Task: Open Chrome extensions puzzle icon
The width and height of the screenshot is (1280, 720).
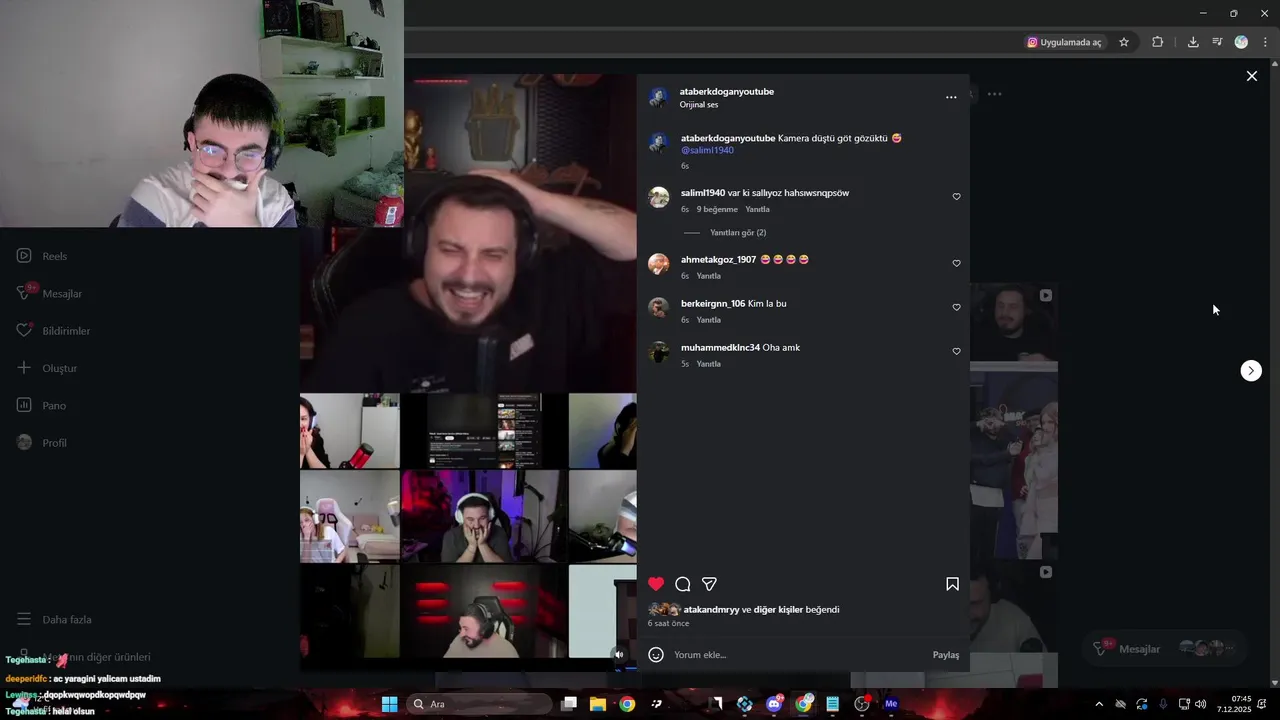Action: [x=1157, y=42]
